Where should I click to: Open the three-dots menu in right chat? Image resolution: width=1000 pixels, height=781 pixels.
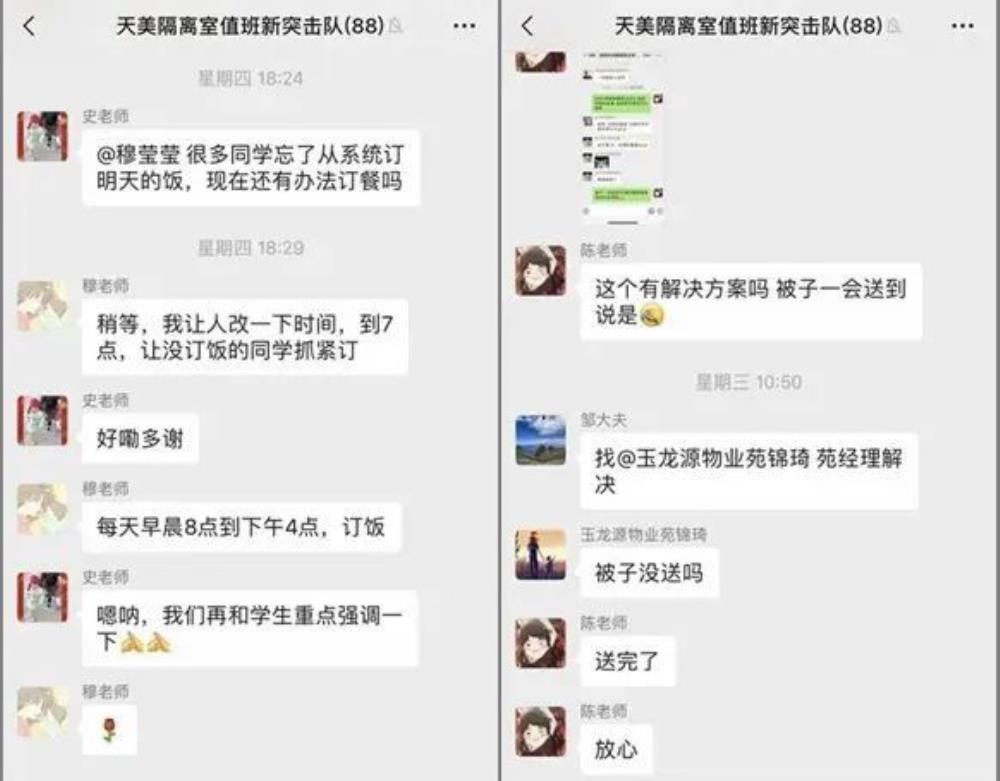pos(962,26)
